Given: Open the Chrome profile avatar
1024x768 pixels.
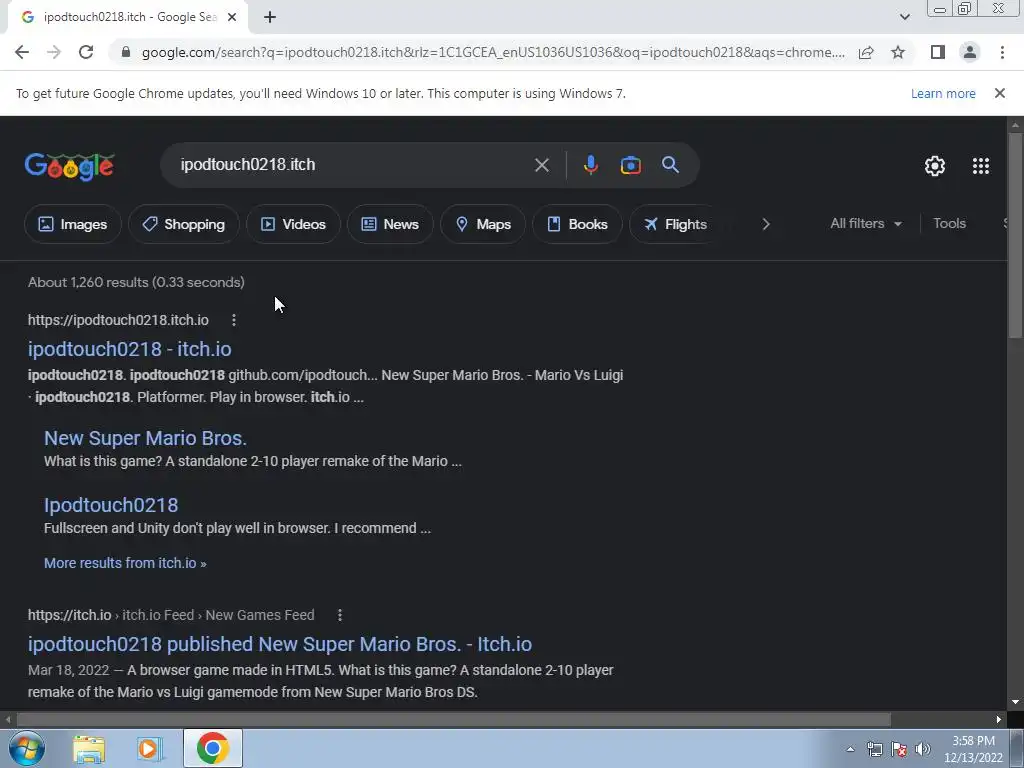Looking at the screenshot, I should (x=970, y=52).
